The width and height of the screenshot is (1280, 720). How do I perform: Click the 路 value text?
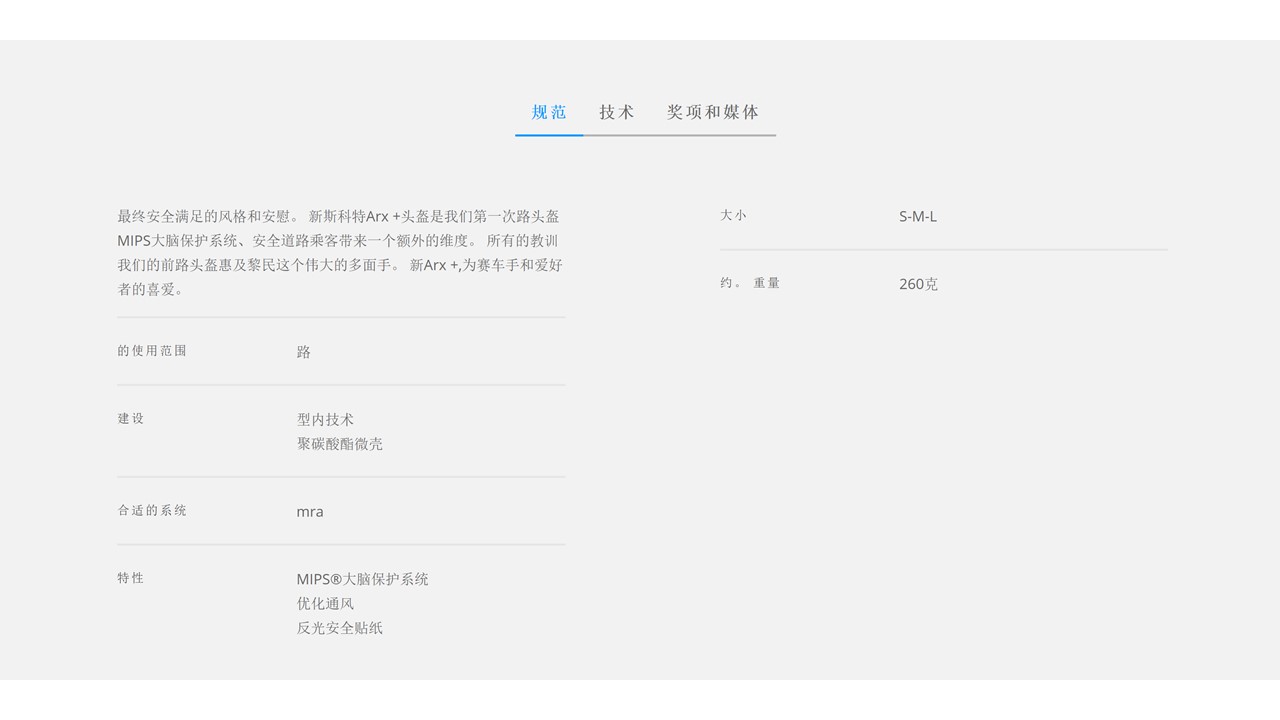click(x=304, y=352)
